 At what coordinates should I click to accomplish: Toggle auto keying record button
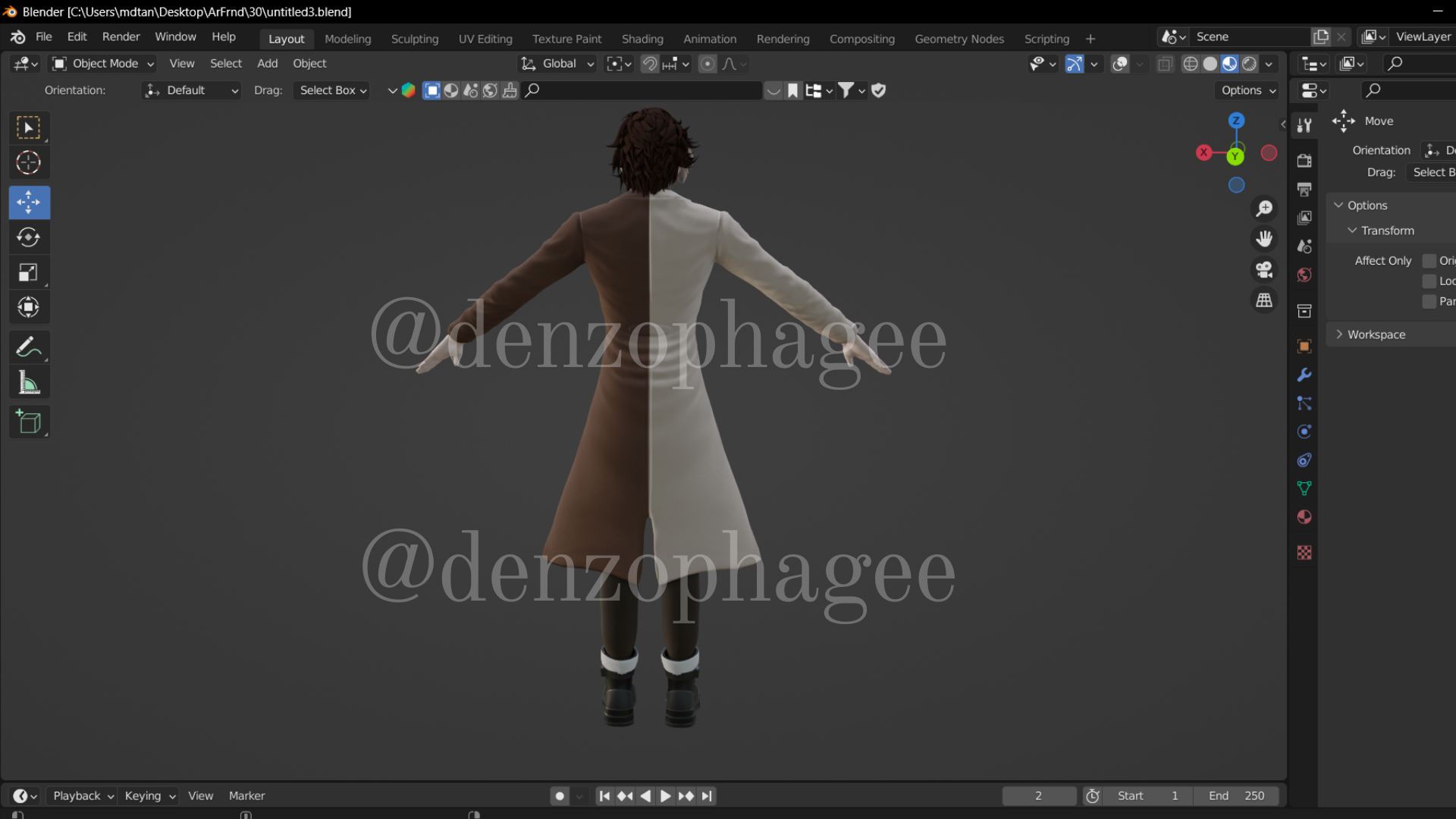pos(560,796)
